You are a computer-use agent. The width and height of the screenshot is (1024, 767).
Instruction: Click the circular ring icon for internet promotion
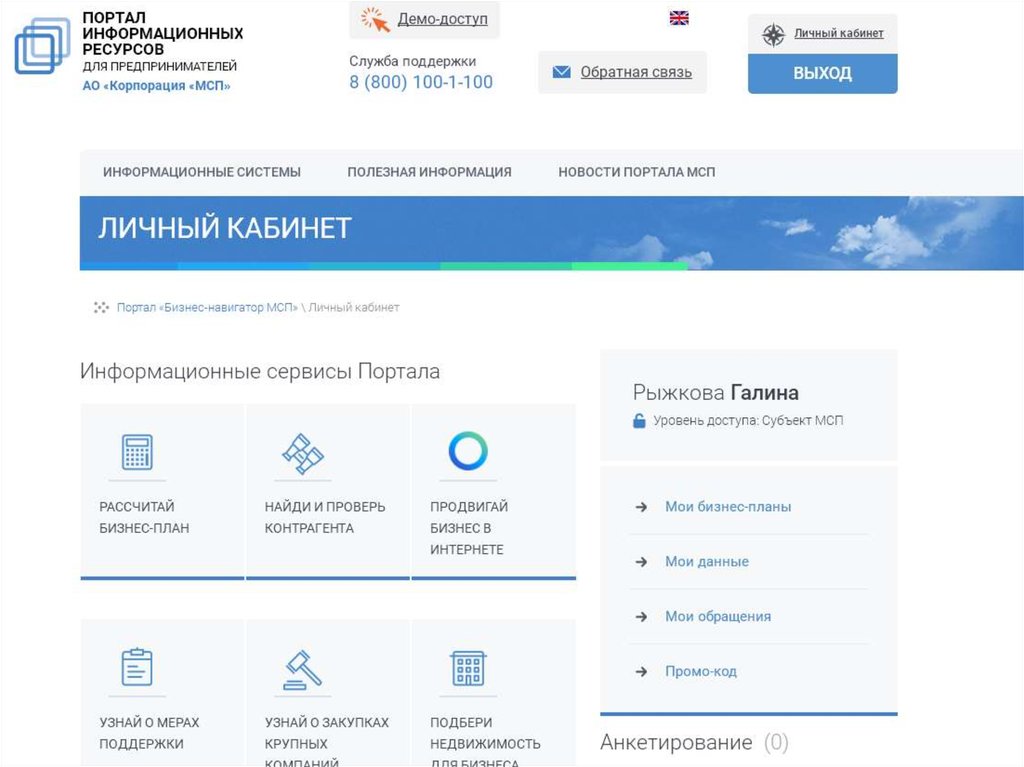pos(468,451)
